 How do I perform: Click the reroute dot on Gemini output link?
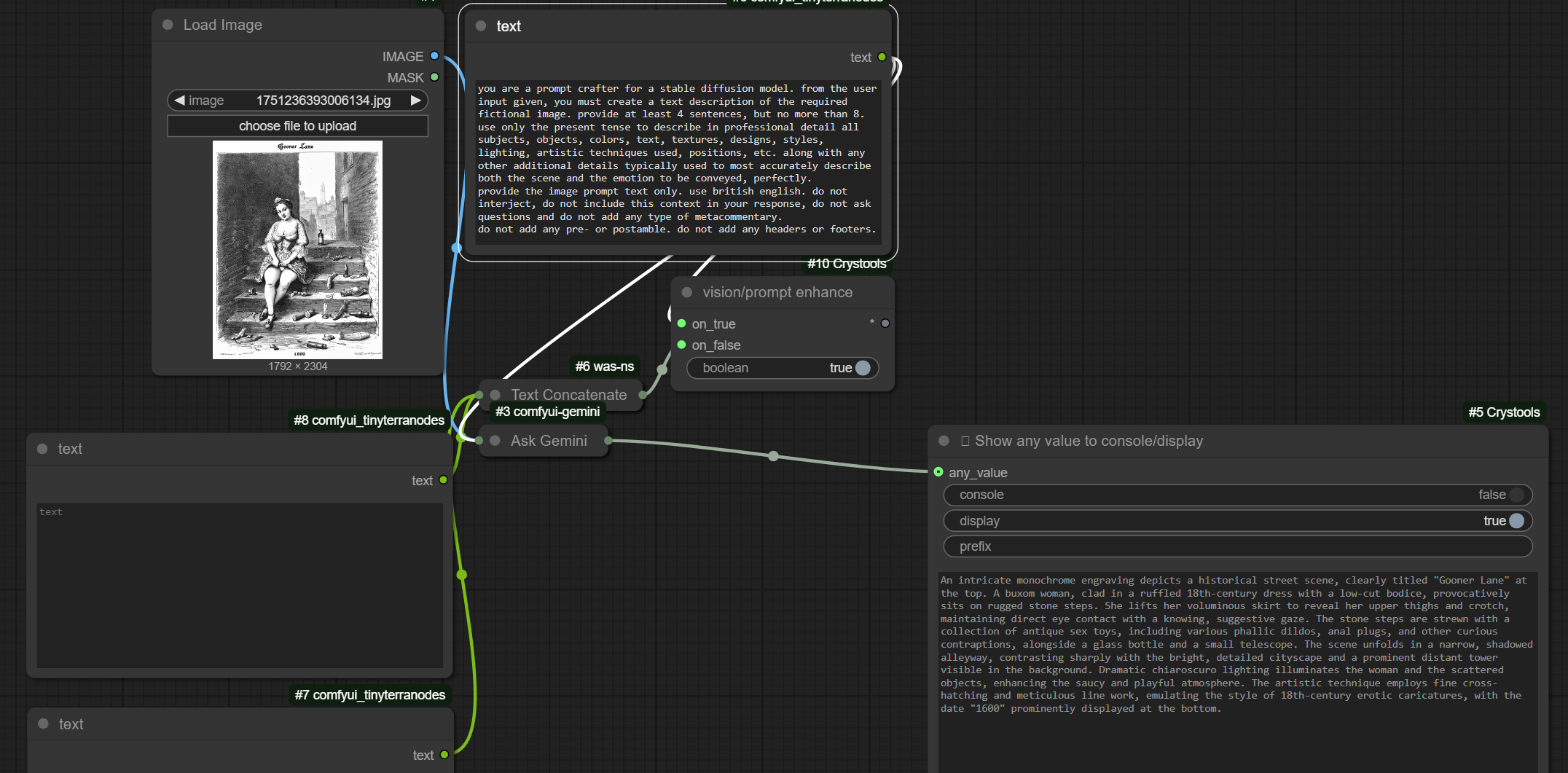click(x=773, y=456)
